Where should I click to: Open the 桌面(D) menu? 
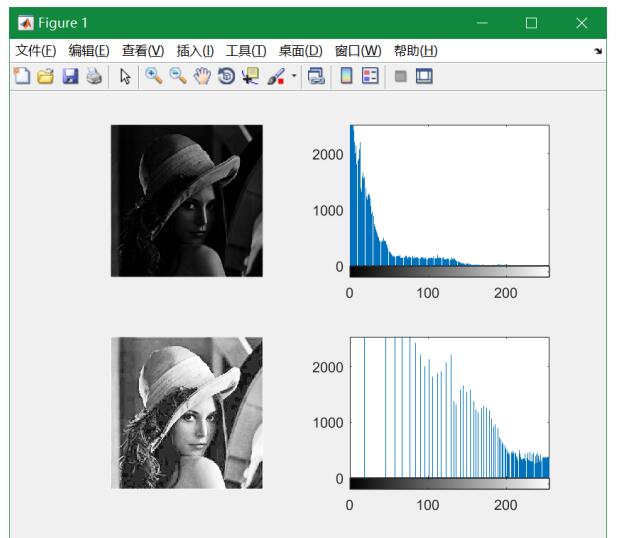coord(301,51)
